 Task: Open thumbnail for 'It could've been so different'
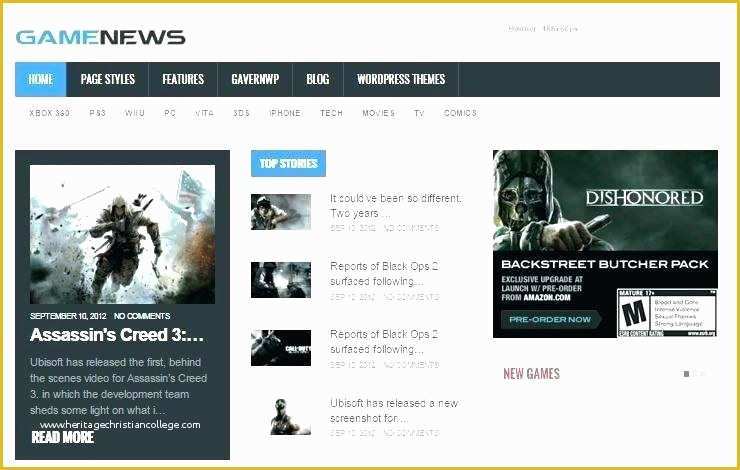[x=281, y=212]
